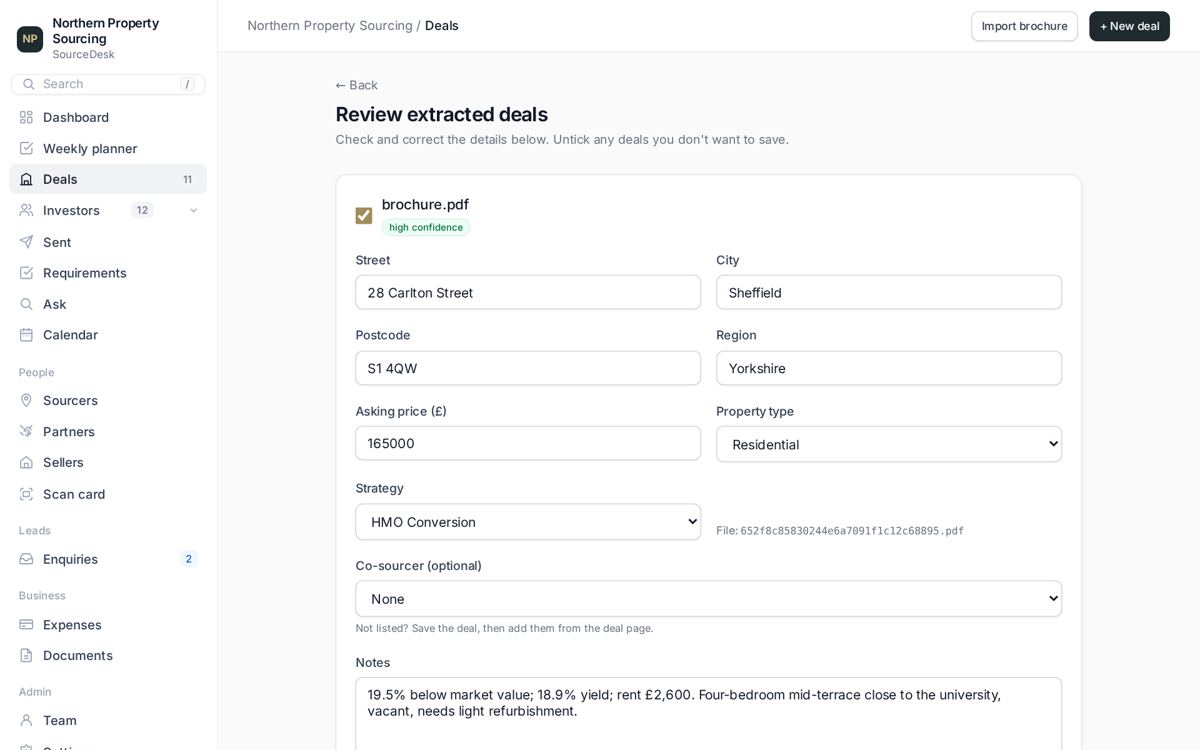Viewport: 1200px width, 750px height.
Task: Focus the sidebar Search field
Action: [x=108, y=84]
